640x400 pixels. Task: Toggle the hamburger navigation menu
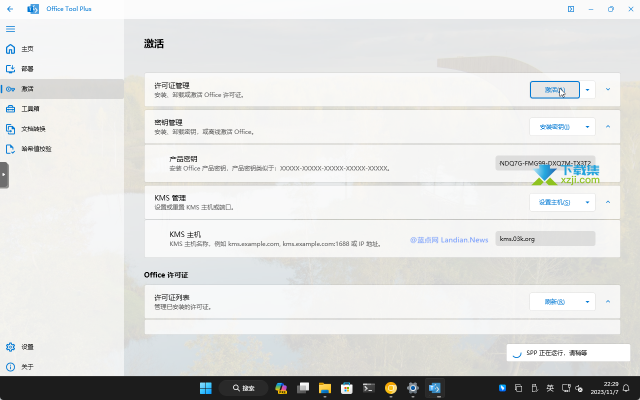(10, 29)
